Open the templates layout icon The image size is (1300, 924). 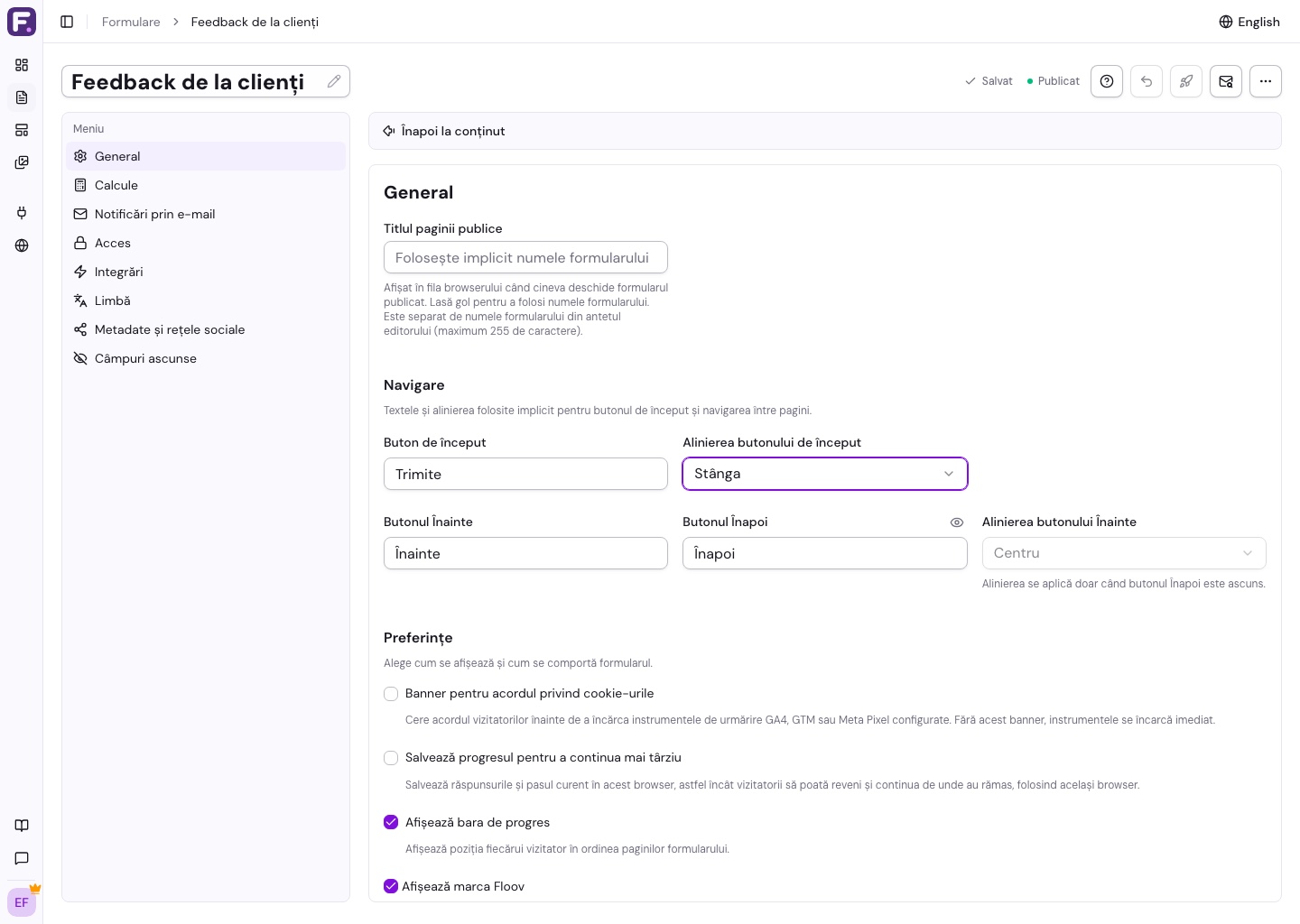pos(22,130)
